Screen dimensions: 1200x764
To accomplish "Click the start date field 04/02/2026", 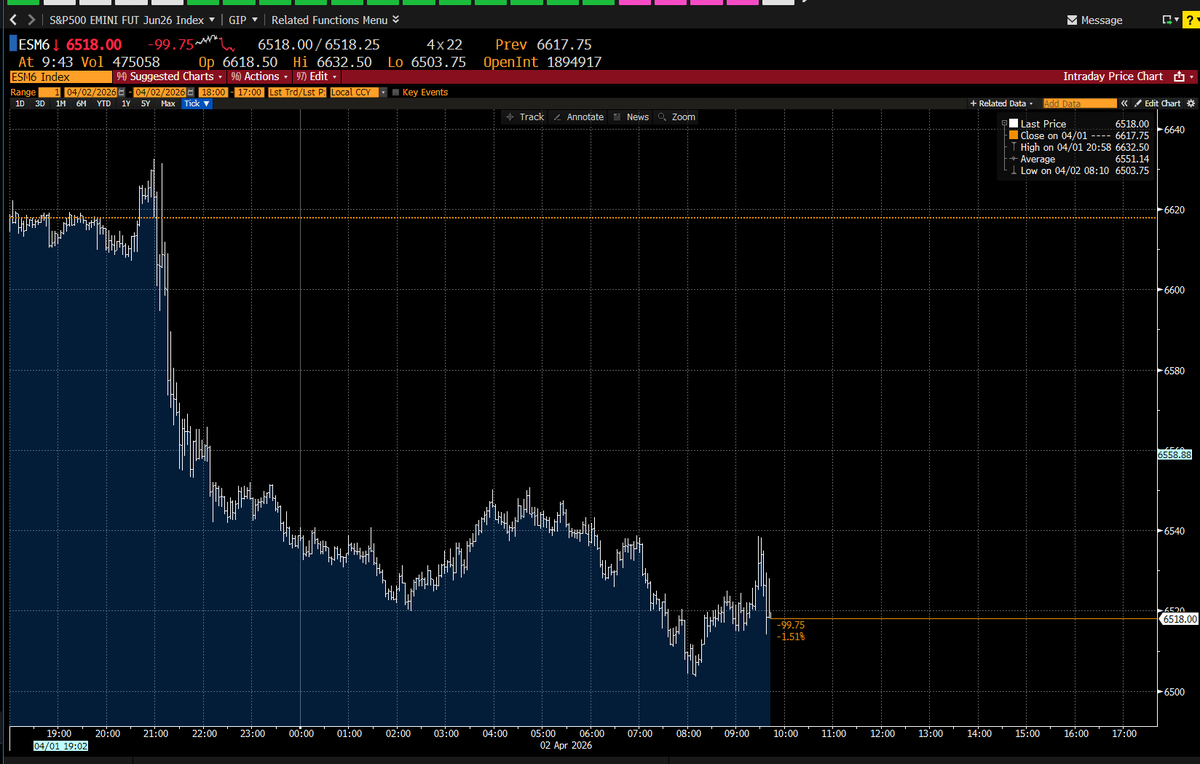I will tap(90, 92).
